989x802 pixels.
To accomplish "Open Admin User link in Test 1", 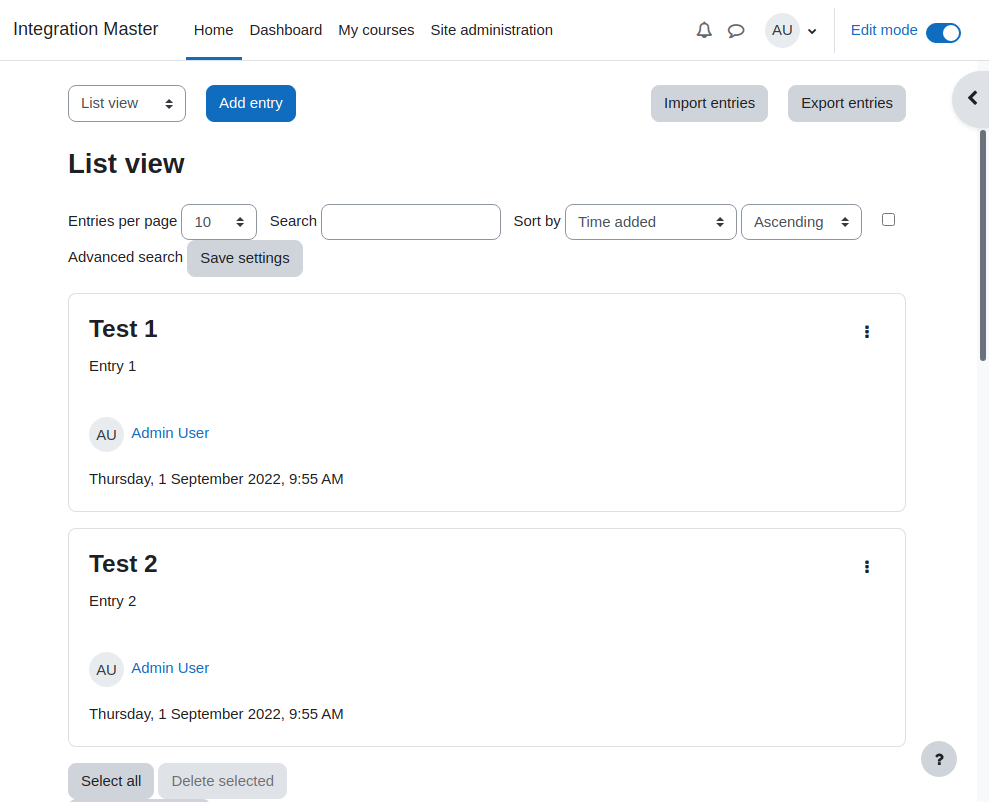I will tap(170, 433).
